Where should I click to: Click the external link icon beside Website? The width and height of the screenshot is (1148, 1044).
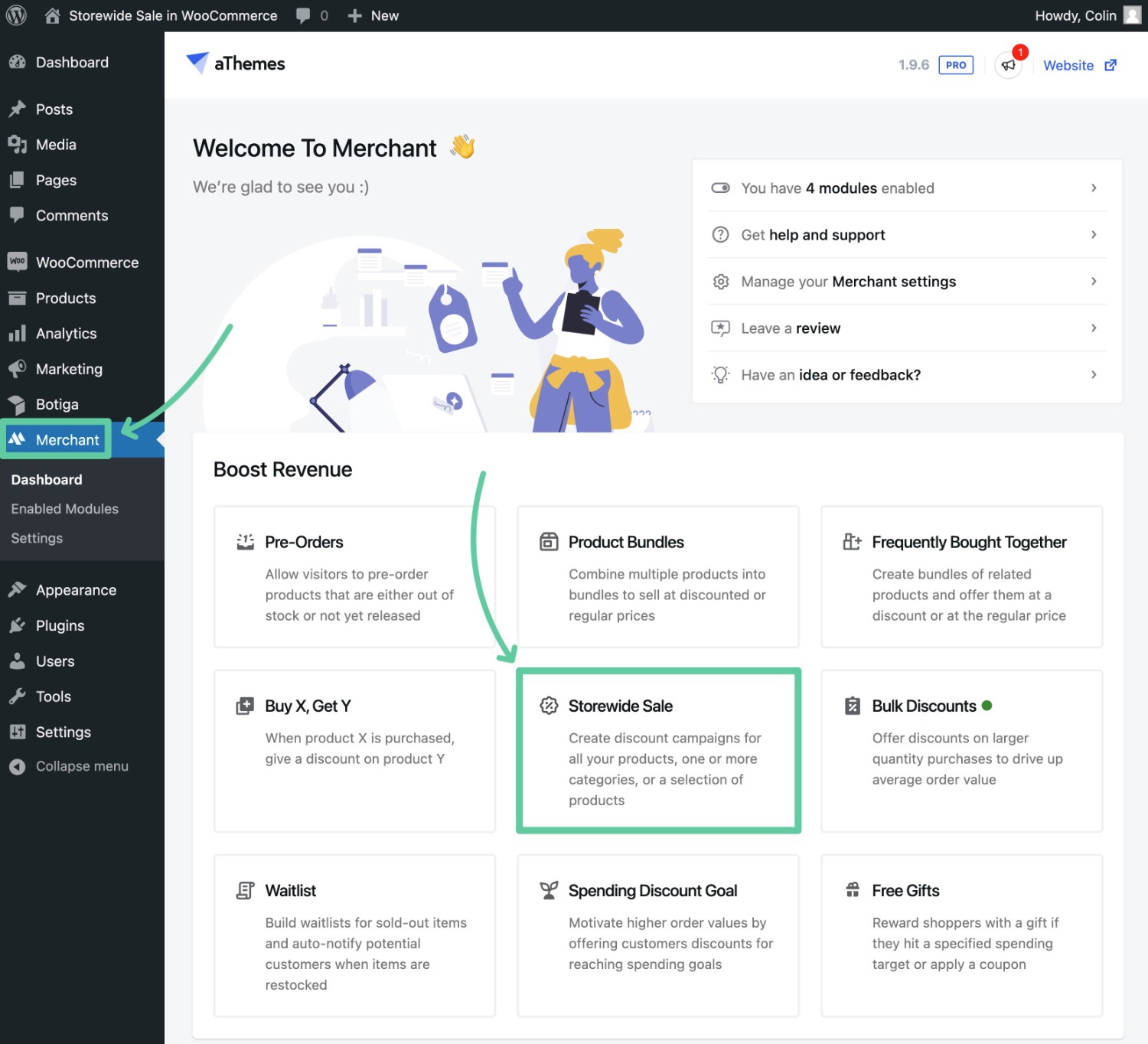pos(1110,65)
